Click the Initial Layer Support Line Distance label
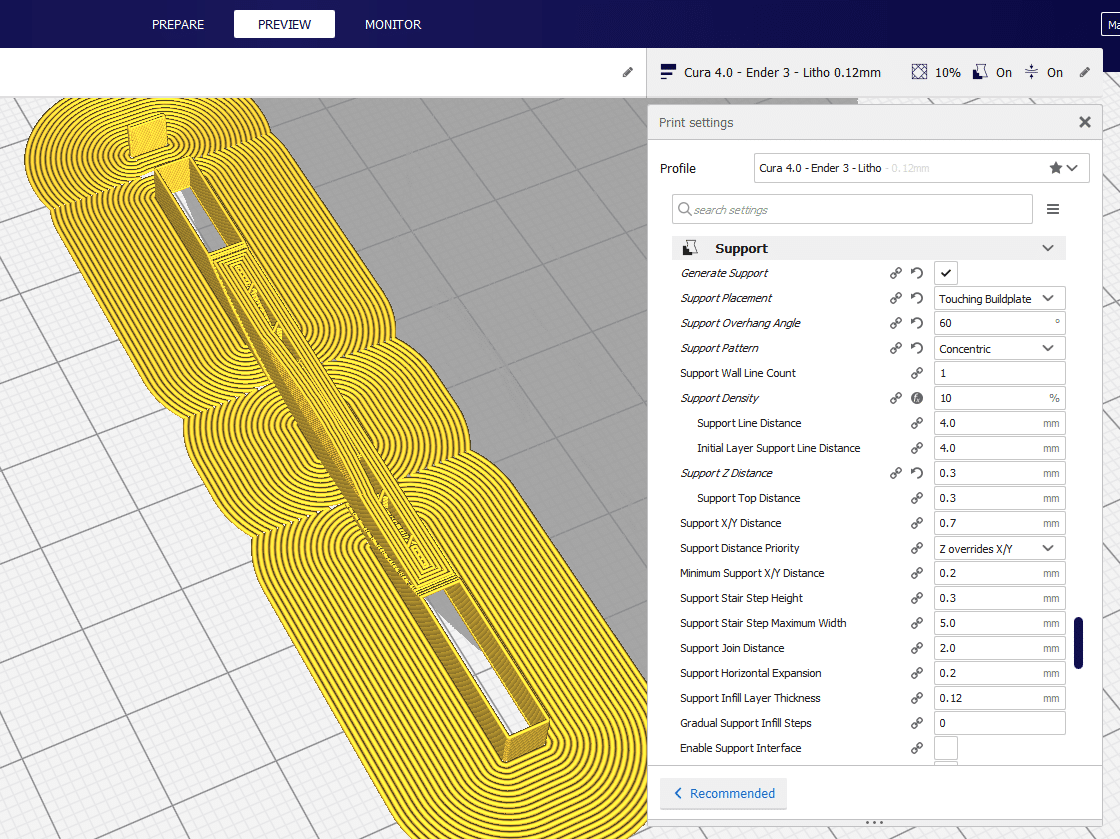The image size is (1120, 839). click(x=779, y=448)
